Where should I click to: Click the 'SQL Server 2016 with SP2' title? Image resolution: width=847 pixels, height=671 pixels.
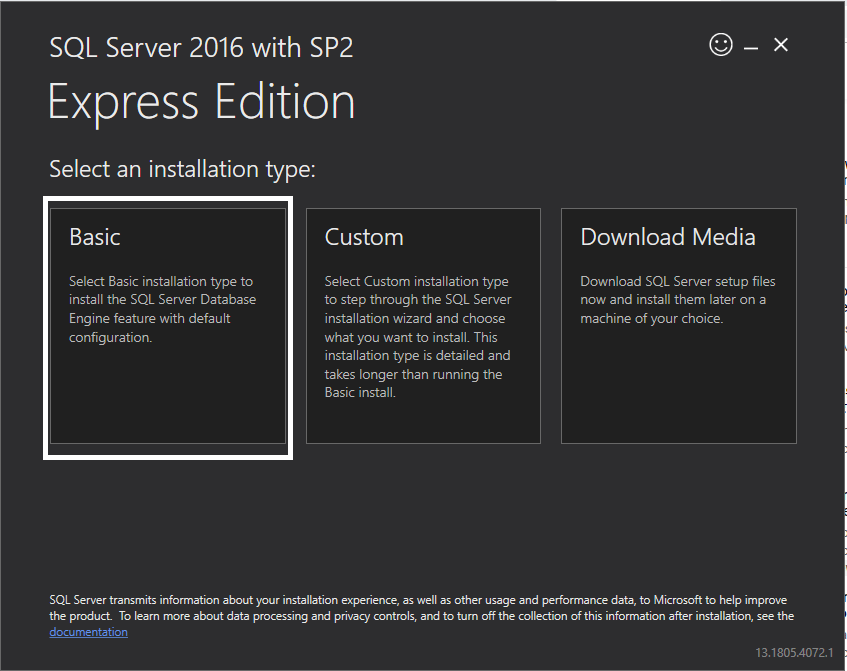[201, 48]
